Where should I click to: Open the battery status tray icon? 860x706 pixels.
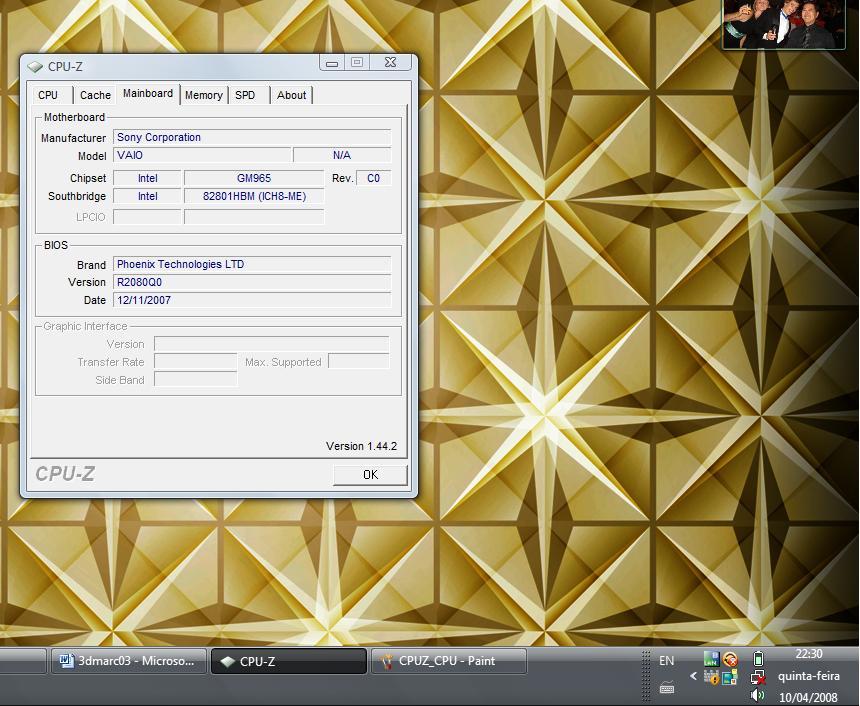[x=759, y=658]
